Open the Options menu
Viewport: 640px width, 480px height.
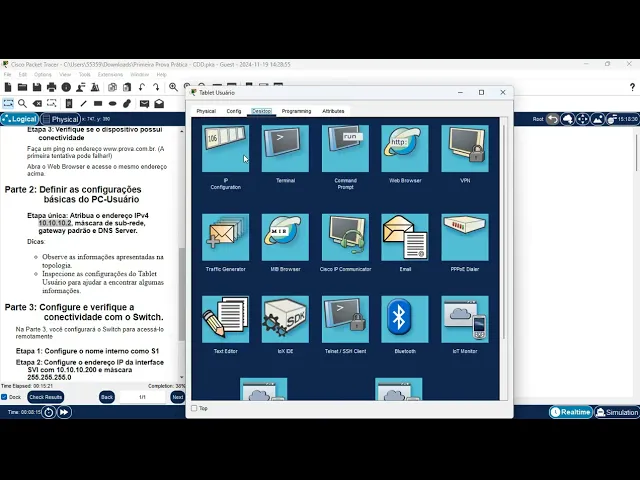coord(43,75)
